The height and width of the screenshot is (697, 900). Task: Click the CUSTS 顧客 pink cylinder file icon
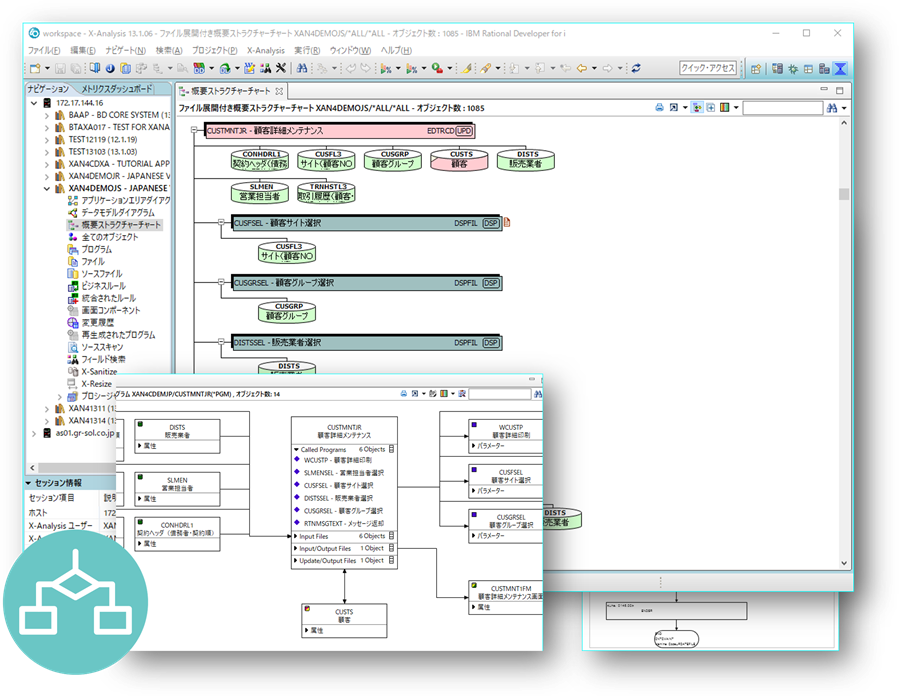pyautogui.click(x=459, y=160)
